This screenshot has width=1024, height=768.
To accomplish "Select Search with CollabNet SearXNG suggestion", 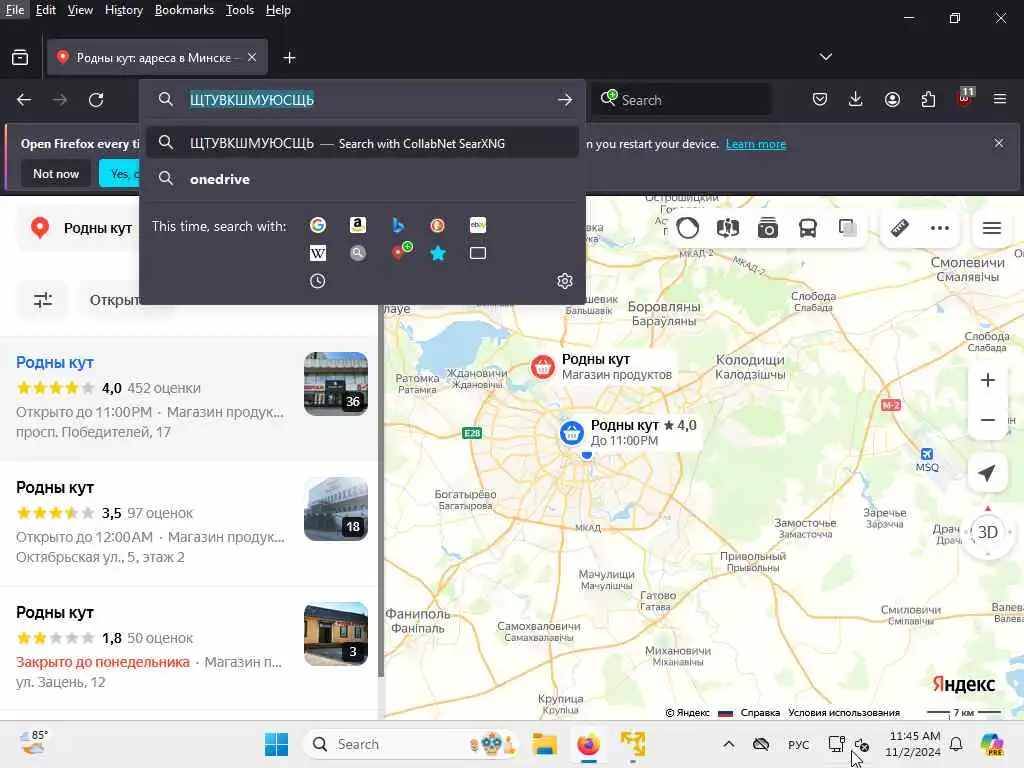I will [x=362, y=143].
